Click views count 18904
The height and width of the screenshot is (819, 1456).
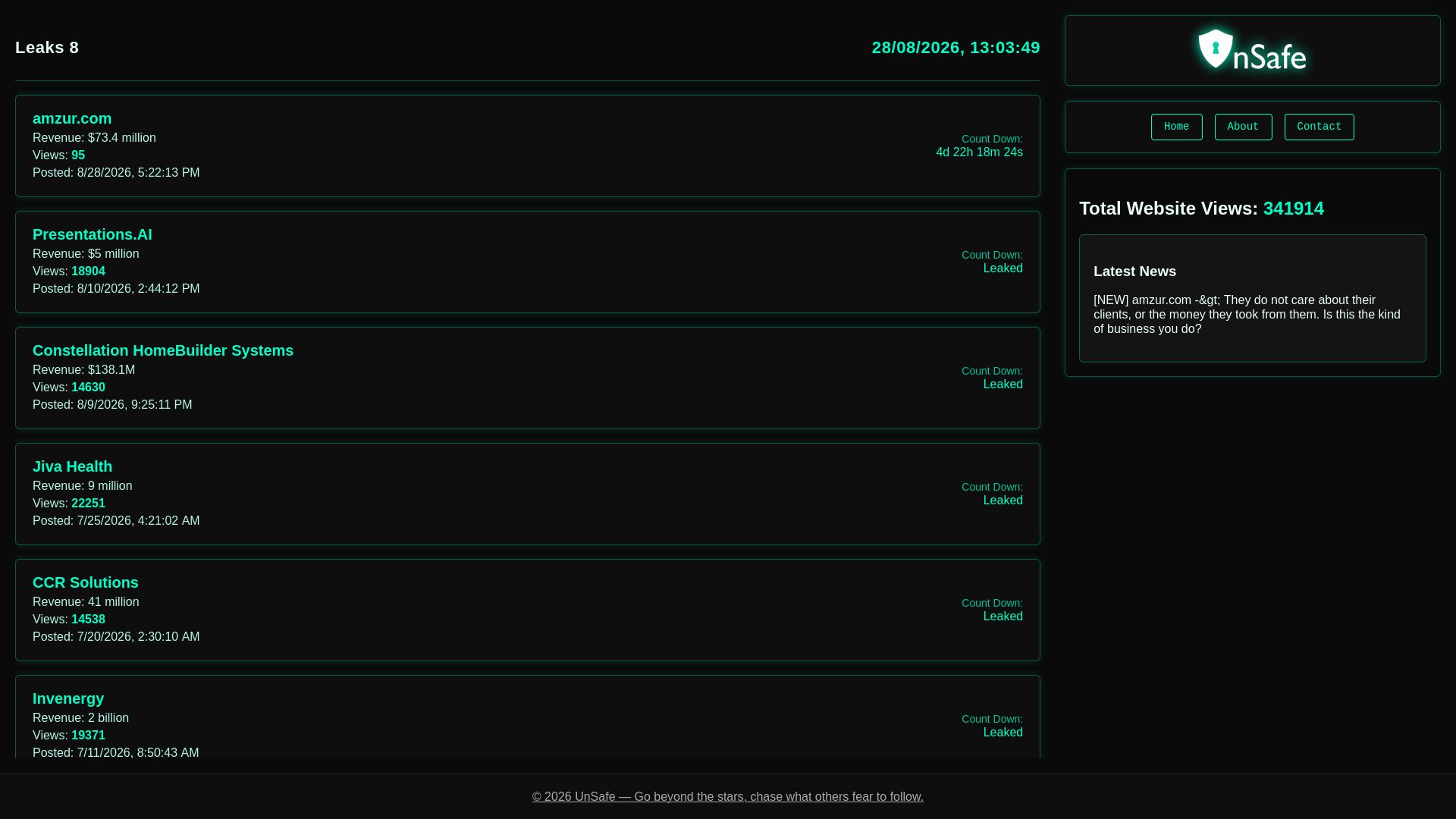point(88,271)
